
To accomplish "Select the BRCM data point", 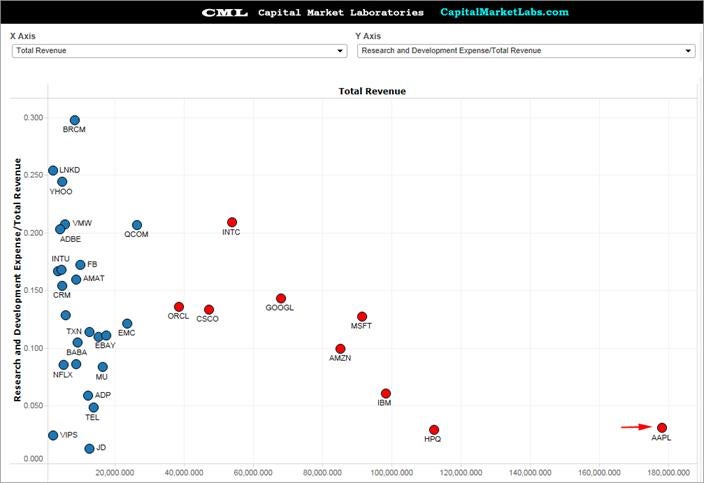I will click(x=75, y=120).
